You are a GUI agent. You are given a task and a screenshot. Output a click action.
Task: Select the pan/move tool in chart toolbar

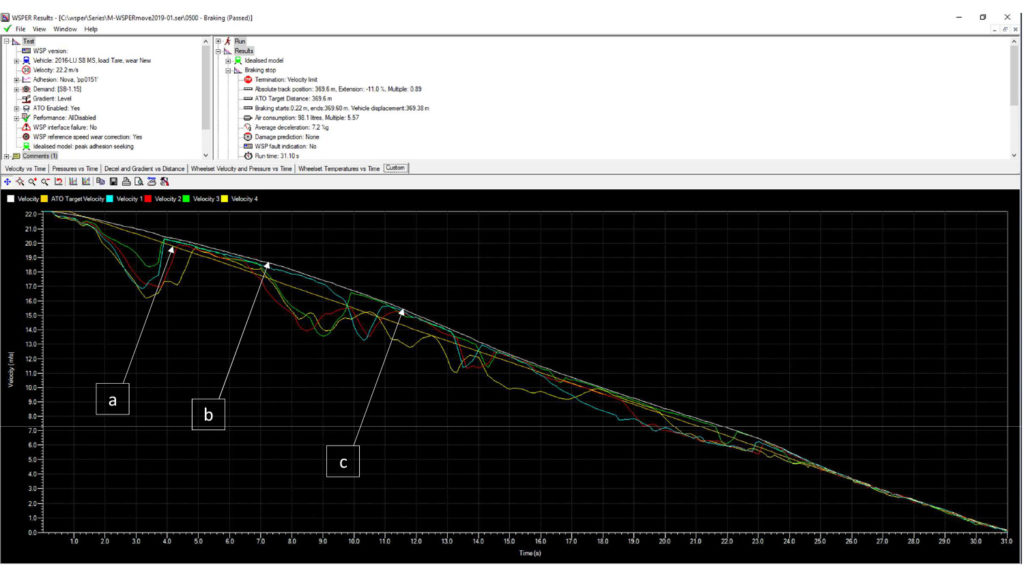pyautogui.click(x=7, y=182)
